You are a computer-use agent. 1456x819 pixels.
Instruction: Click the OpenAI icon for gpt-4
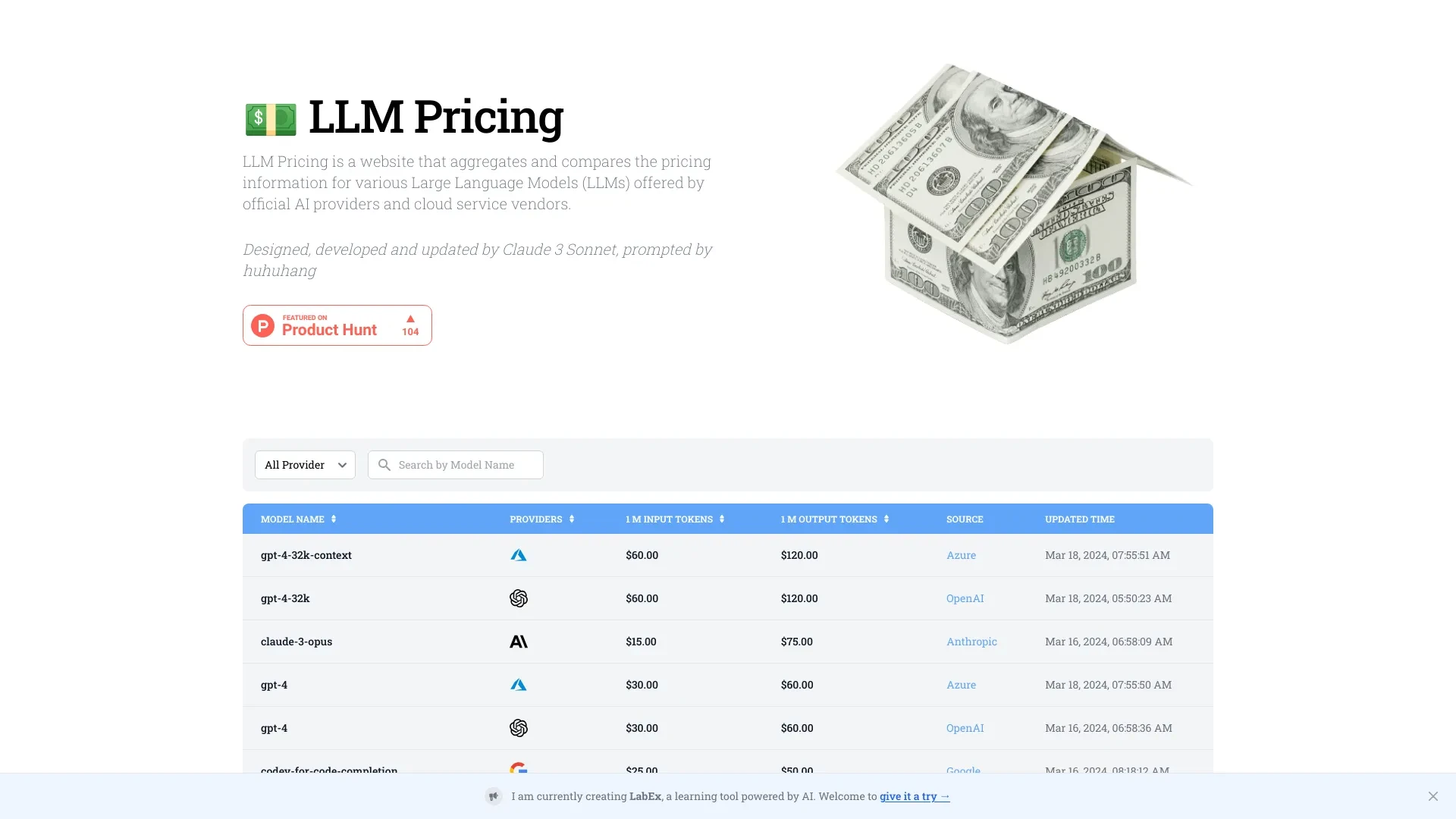(519, 727)
